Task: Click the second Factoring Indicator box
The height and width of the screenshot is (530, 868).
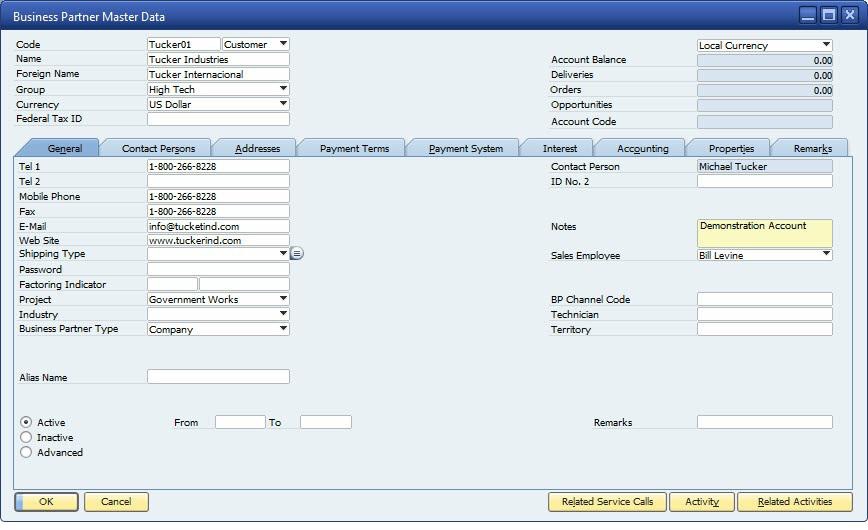Action: pos(244,284)
